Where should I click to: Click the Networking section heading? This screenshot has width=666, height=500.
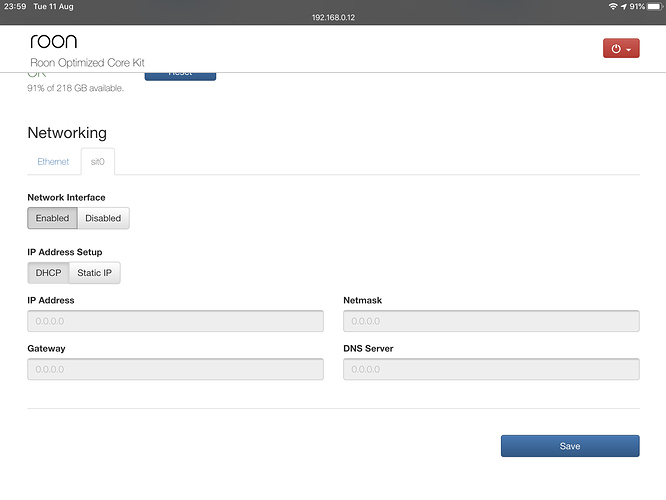tap(67, 133)
